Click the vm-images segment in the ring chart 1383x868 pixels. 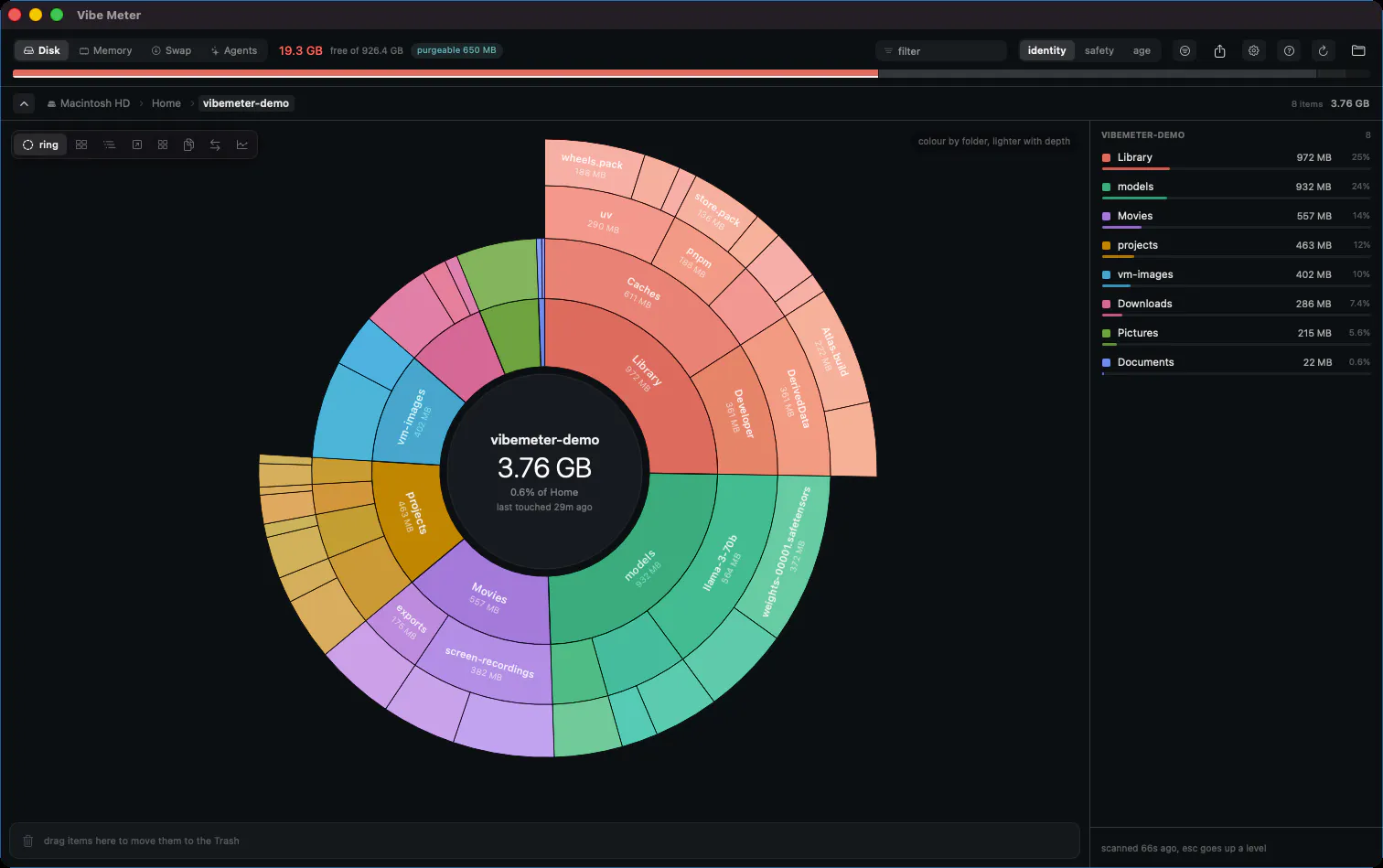click(x=413, y=417)
